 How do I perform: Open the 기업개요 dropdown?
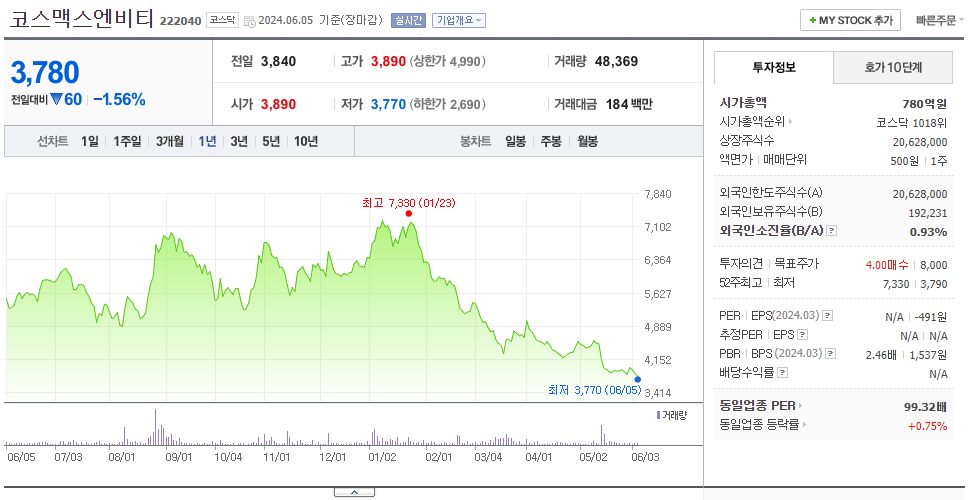click(x=459, y=20)
